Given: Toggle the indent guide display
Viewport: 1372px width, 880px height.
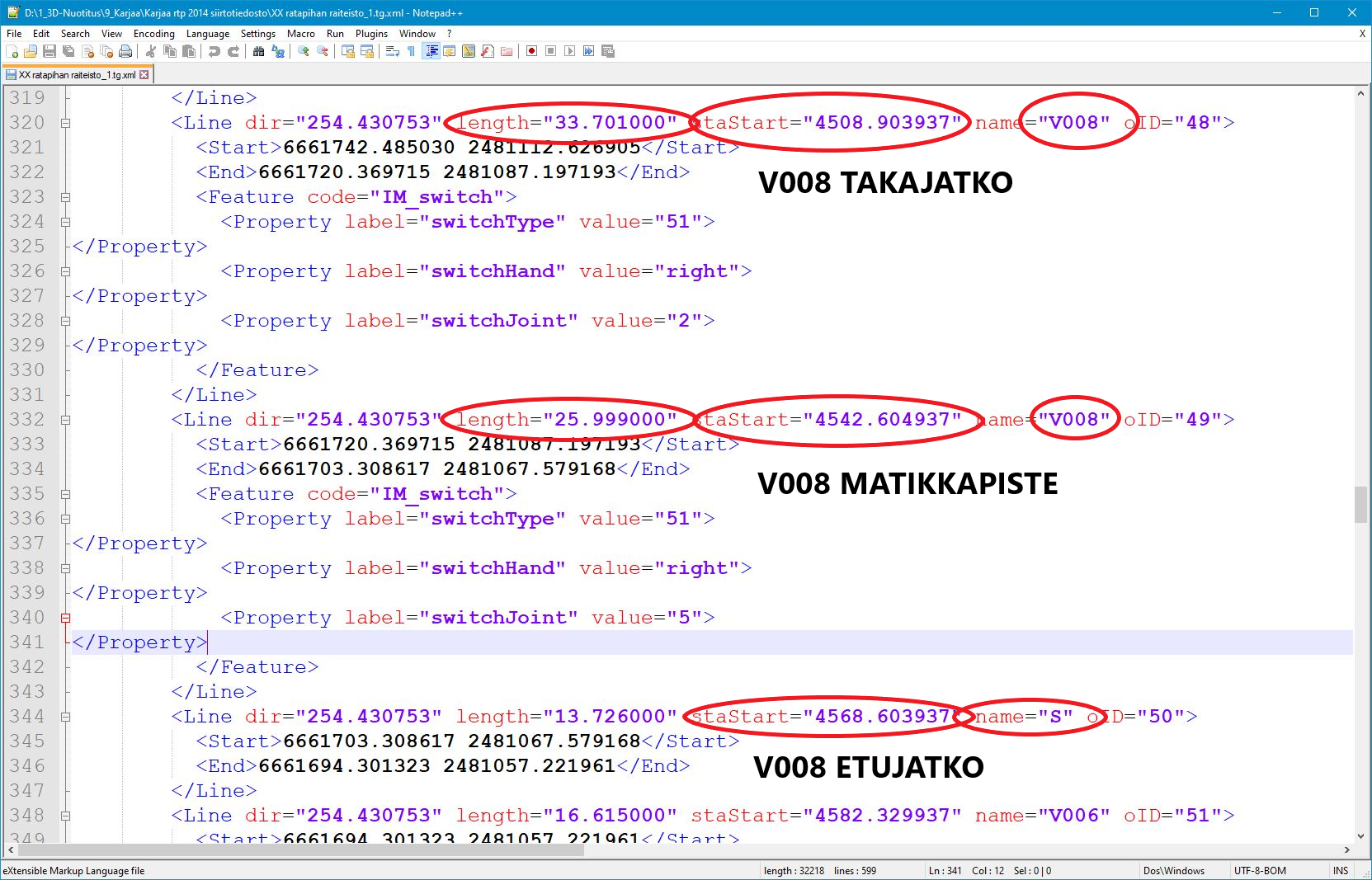Looking at the screenshot, I should tap(431, 51).
